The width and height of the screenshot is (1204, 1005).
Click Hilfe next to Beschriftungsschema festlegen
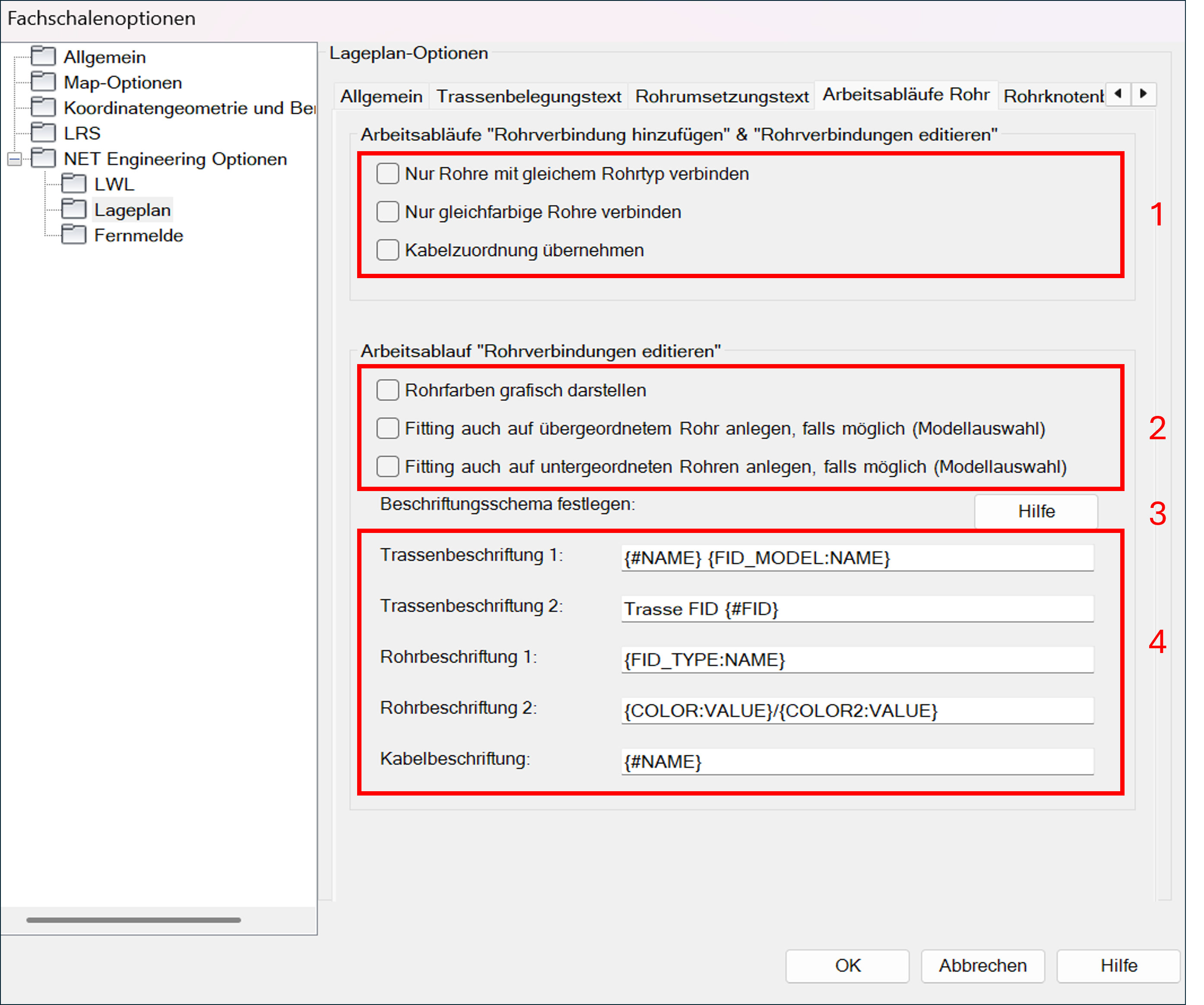click(x=1036, y=511)
